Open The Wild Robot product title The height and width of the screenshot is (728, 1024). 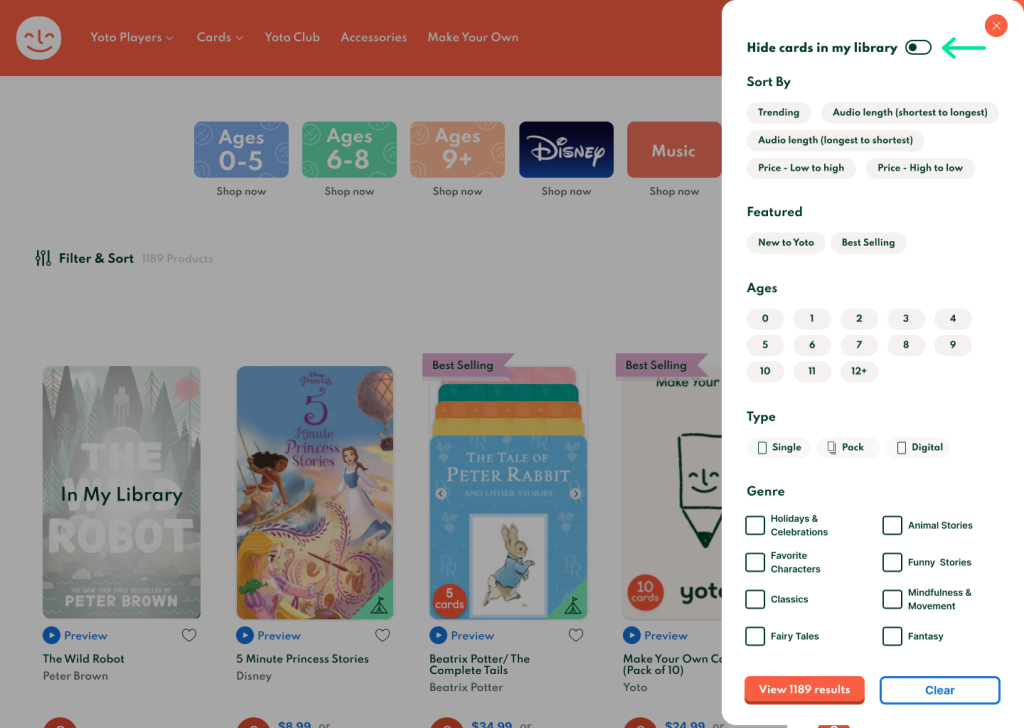pos(84,659)
